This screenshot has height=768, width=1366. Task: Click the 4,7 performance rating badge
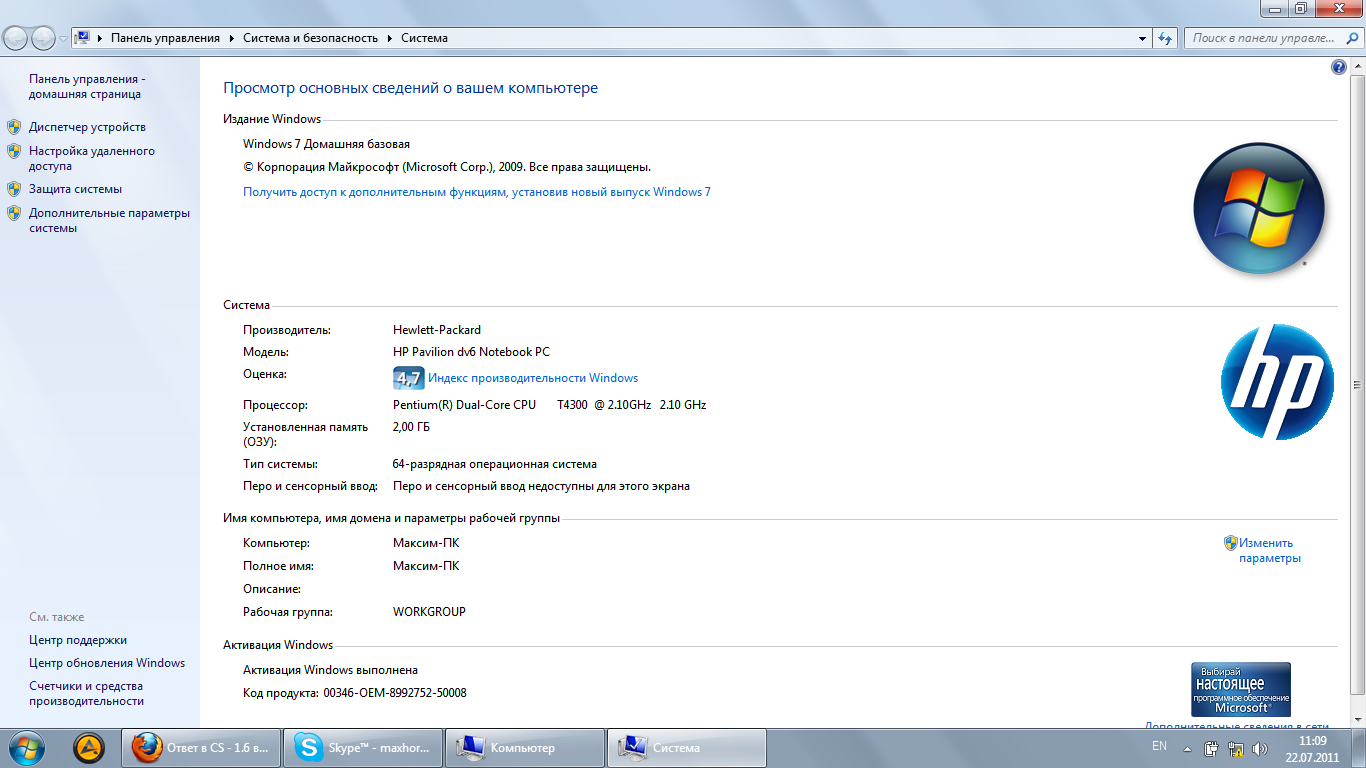408,378
